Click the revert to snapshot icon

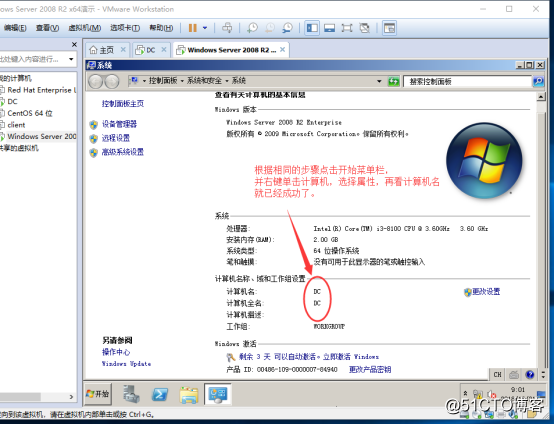[270, 28]
